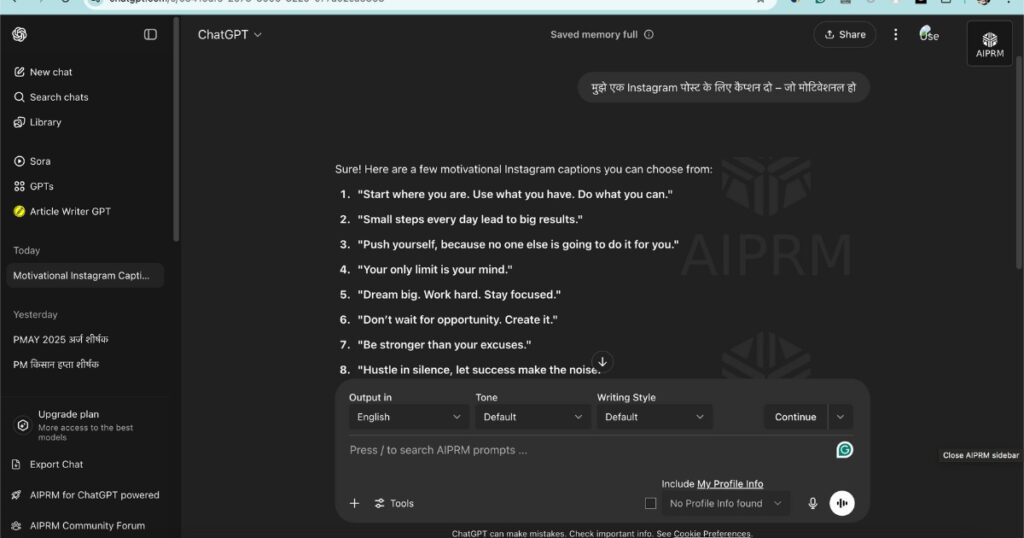Click the Continue button
1024x538 pixels.
pos(795,417)
